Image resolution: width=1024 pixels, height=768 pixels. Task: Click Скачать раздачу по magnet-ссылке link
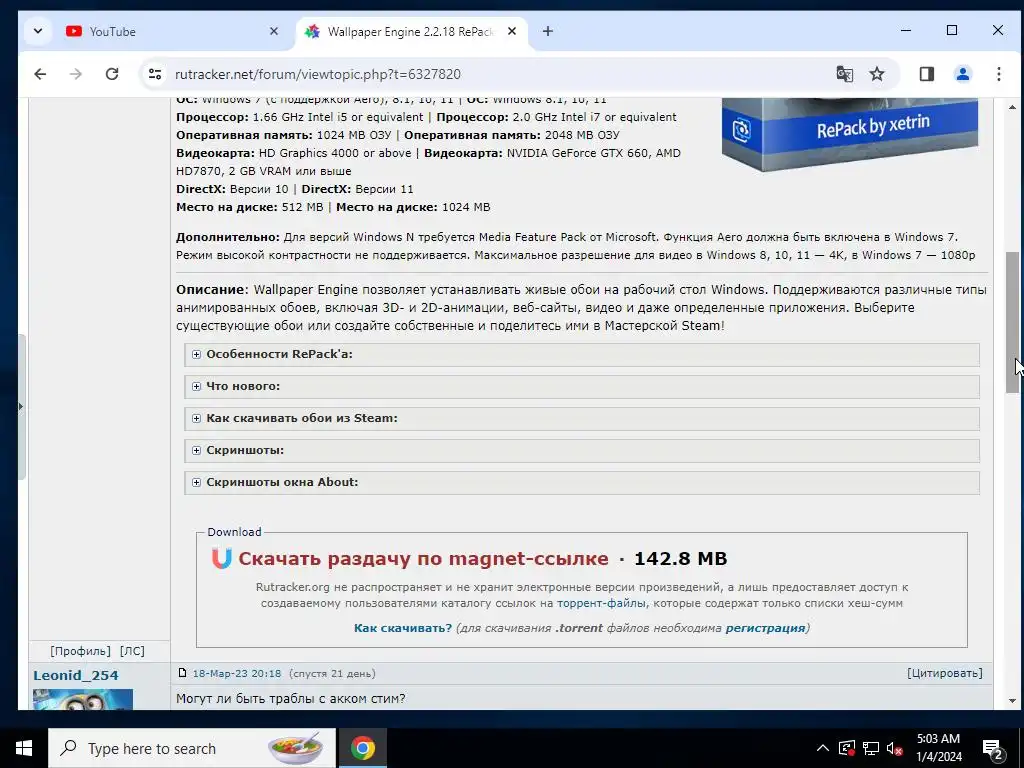click(423, 558)
